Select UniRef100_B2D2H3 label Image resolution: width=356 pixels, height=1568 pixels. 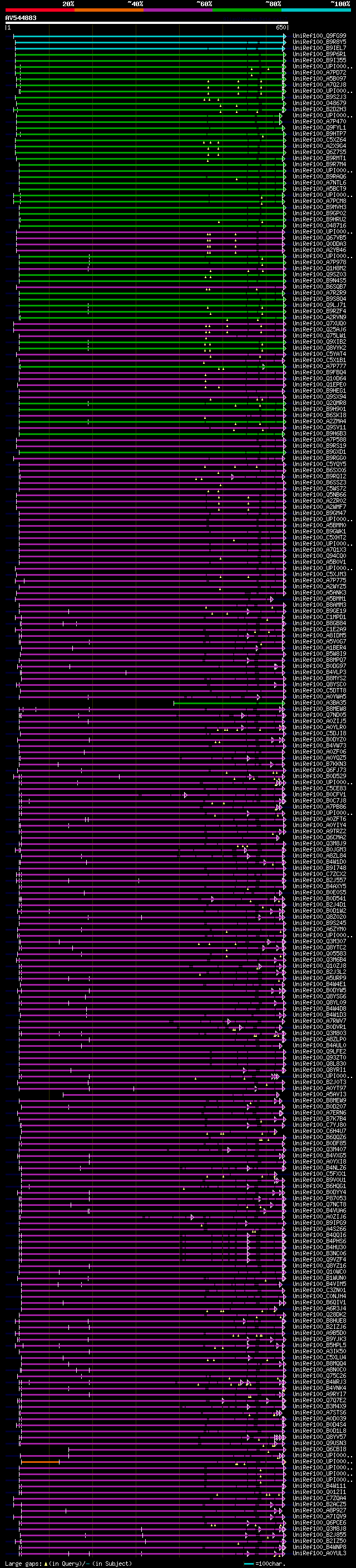tap(319, 109)
